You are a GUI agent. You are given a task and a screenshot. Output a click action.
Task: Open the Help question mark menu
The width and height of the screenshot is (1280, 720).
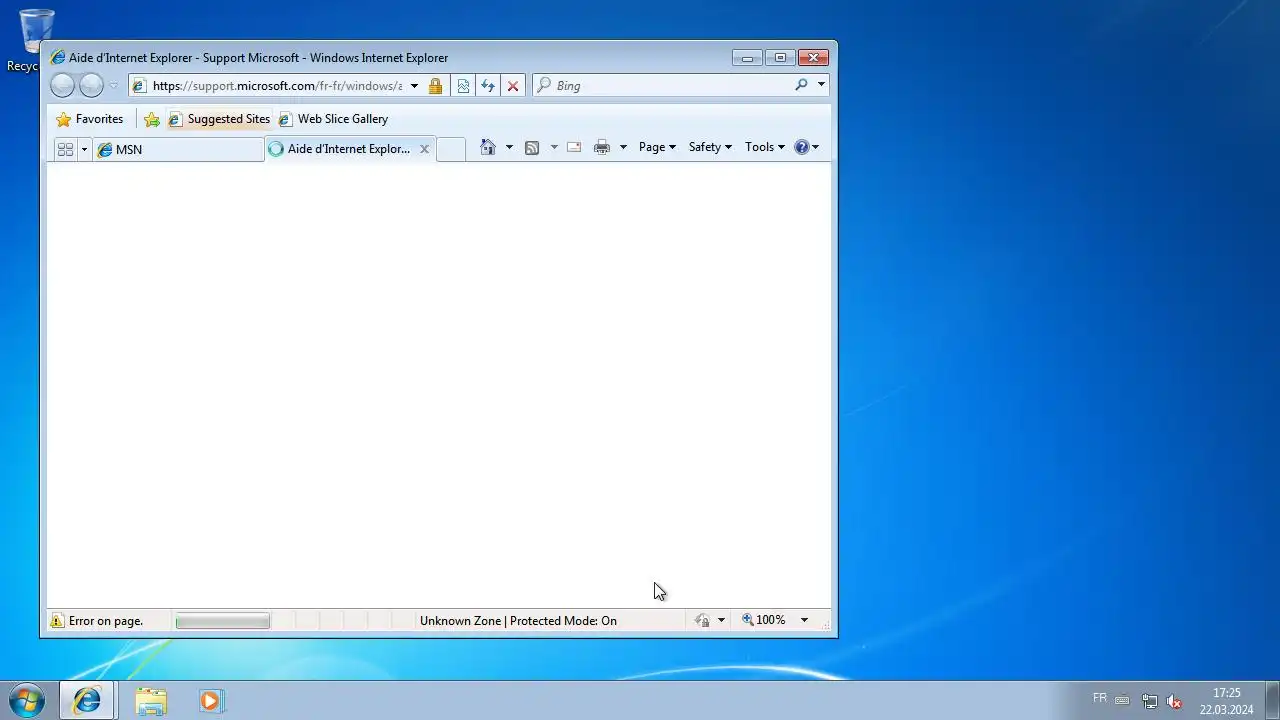click(806, 147)
